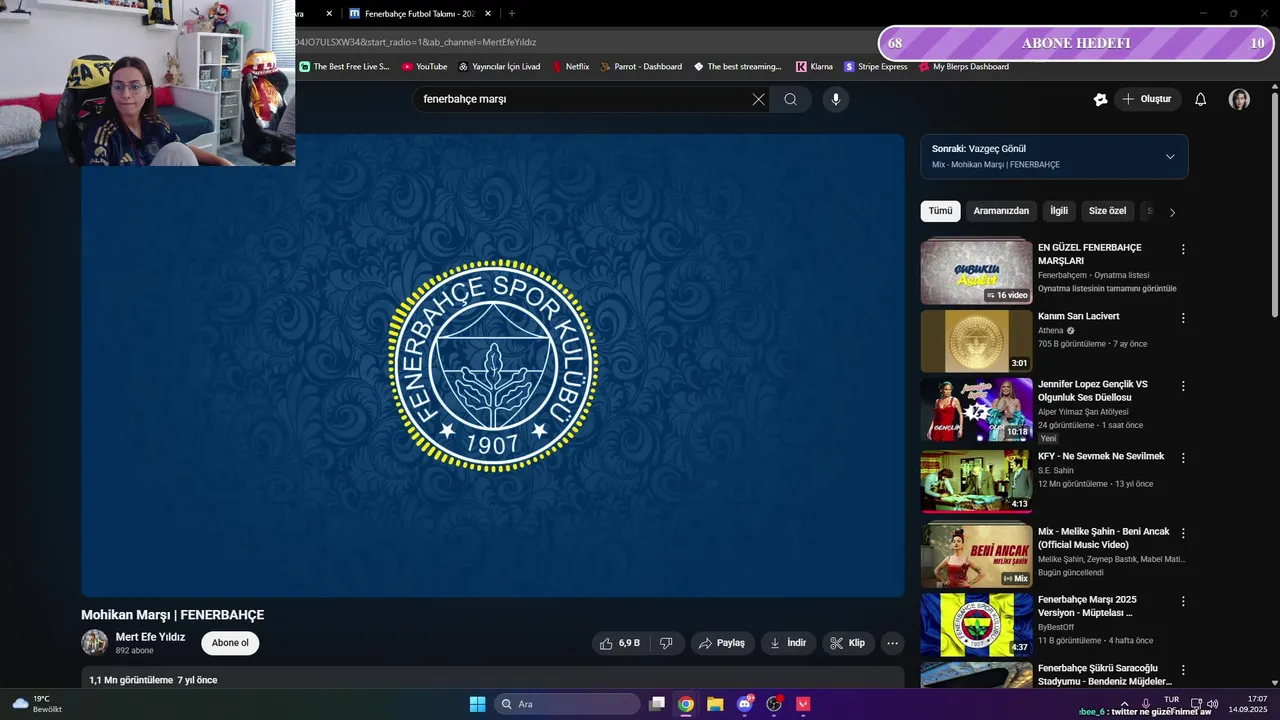Open the 17:07 clock and date
Screen dimensions: 1280x720
[1249, 704]
